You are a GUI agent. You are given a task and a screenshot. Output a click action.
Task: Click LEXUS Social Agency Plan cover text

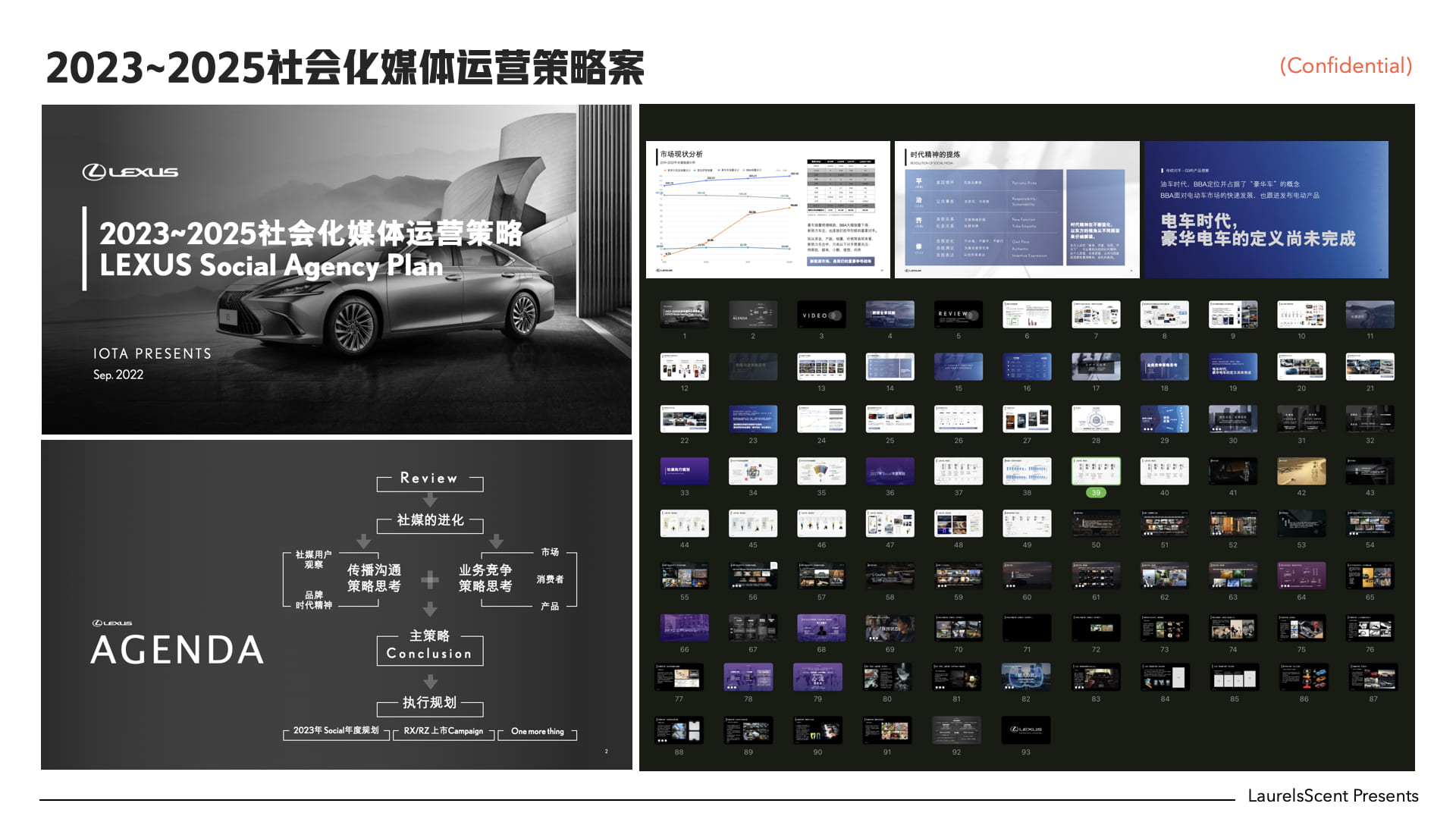coord(271,265)
